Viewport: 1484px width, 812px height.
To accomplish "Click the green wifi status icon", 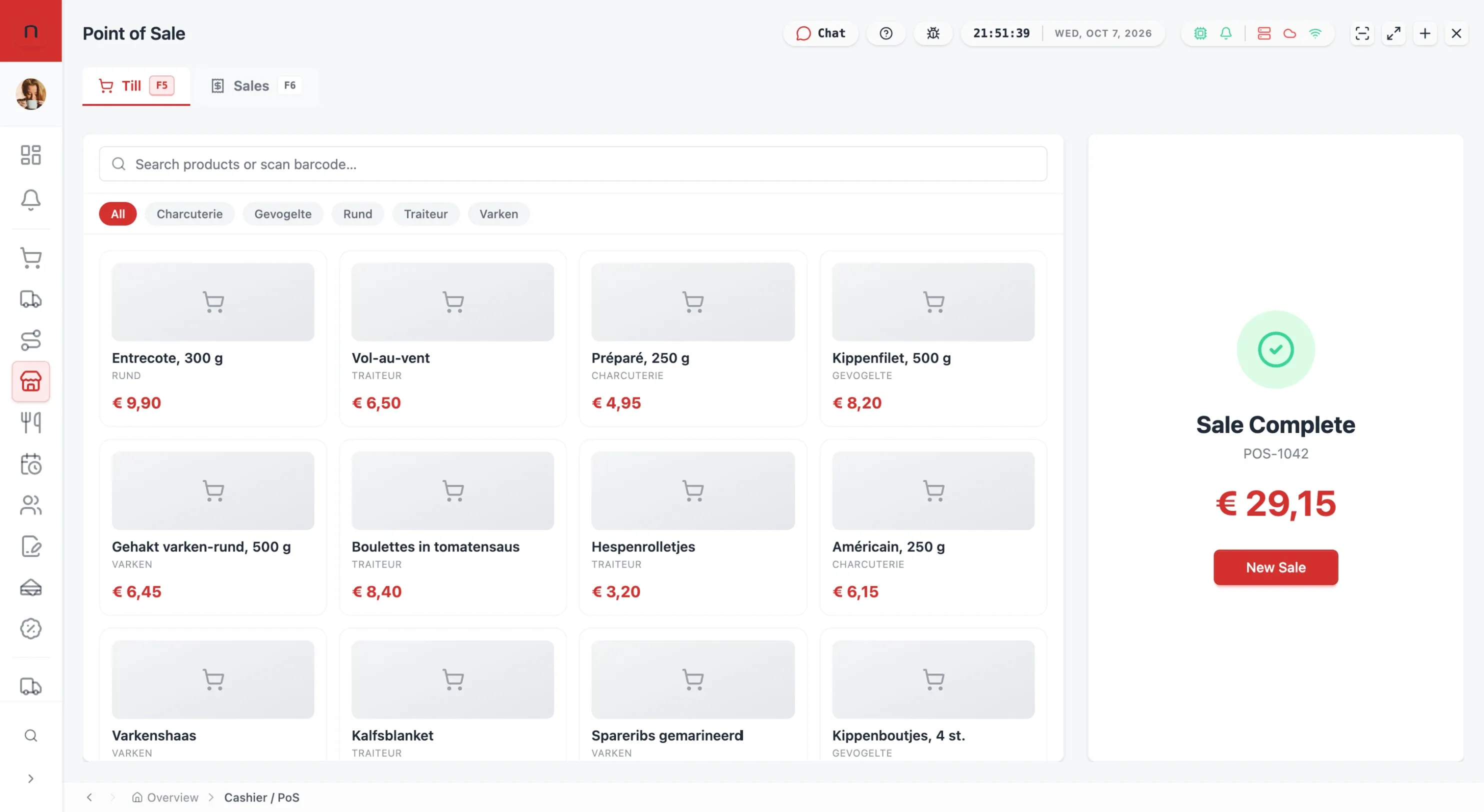I will coord(1315,33).
